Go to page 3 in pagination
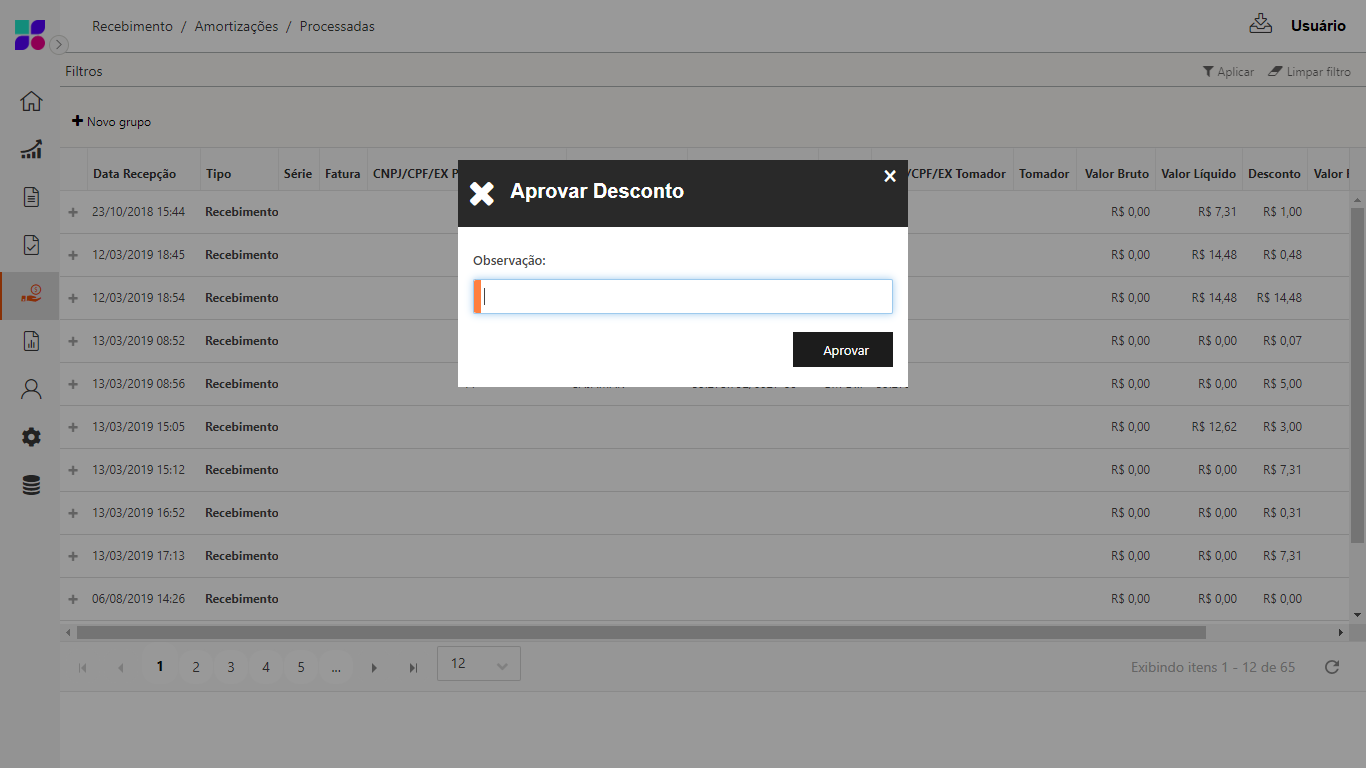The image size is (1366, 768). pyautogui.click(x=230, y=667)
